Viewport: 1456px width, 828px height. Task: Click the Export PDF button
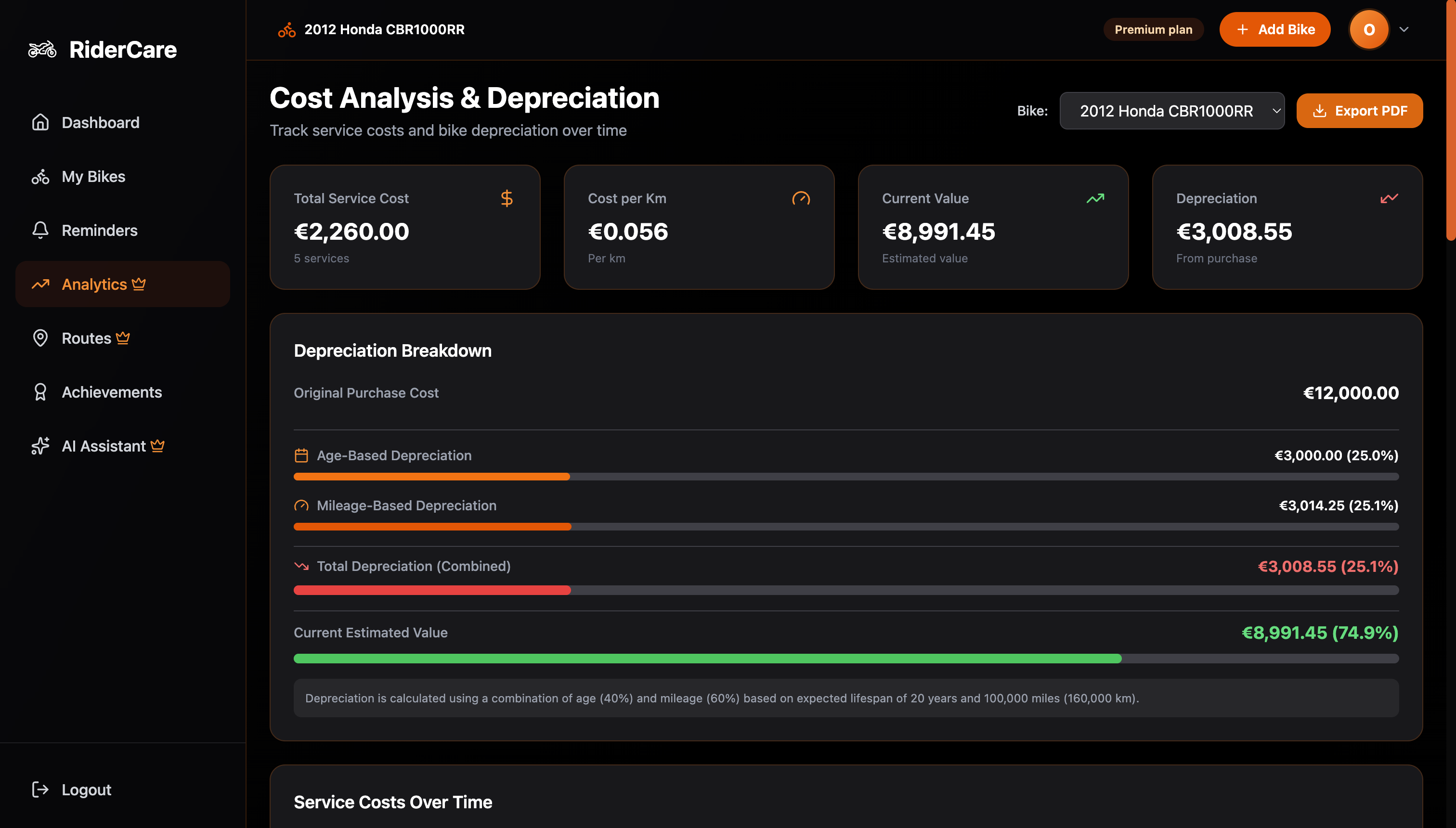[x=1359, y=110]
